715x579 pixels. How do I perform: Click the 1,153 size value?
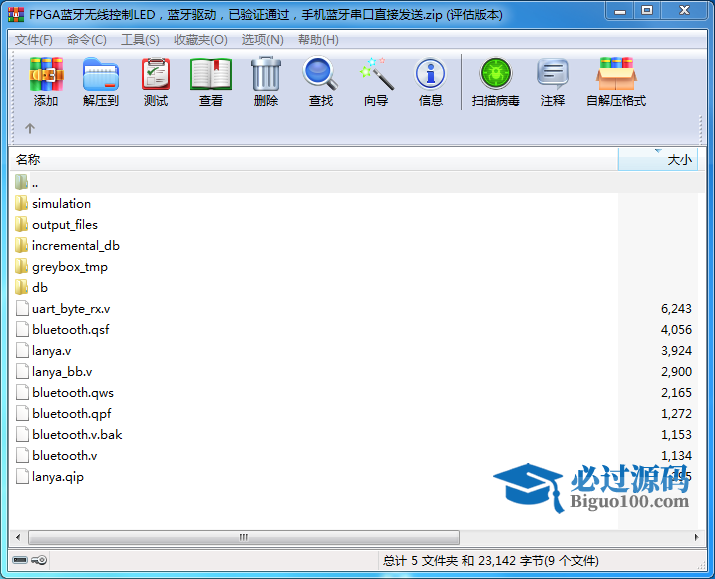click(676, 435)
